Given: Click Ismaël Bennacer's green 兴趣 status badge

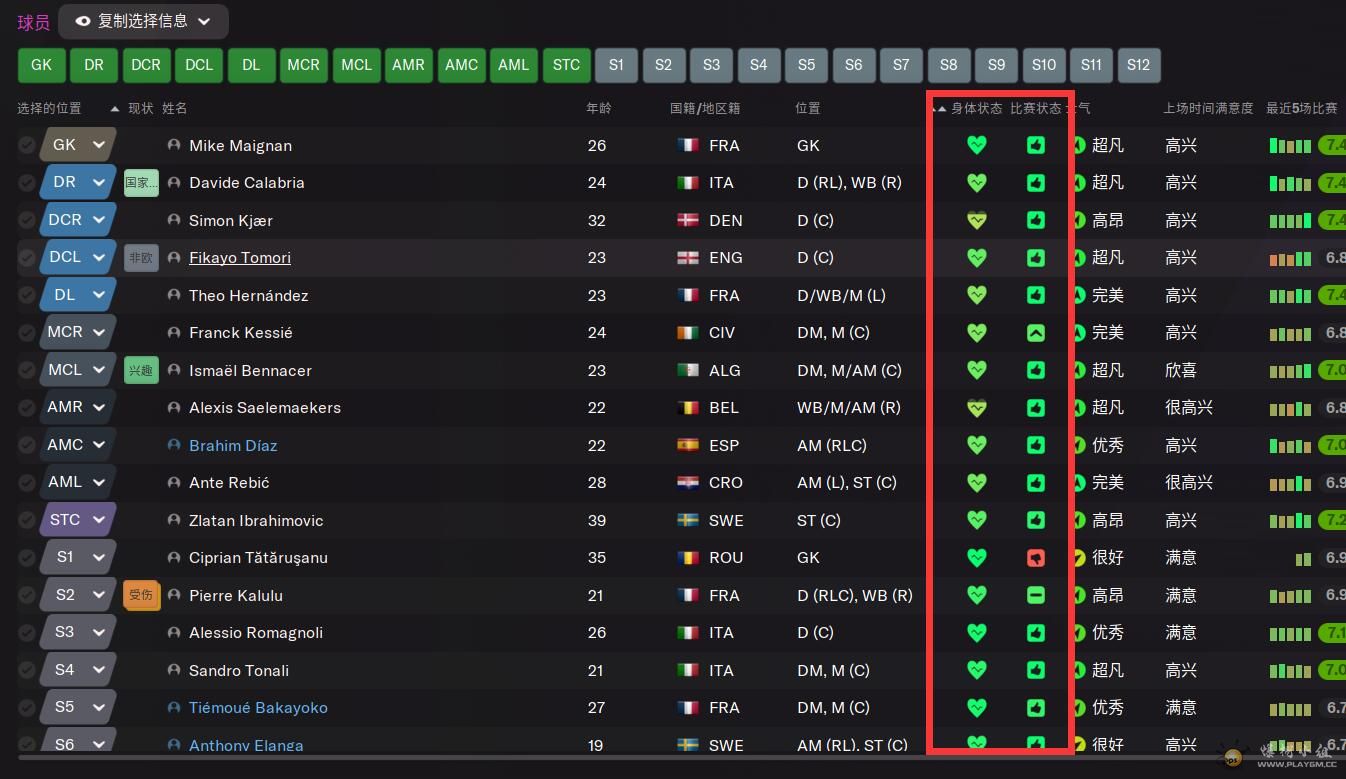Looking at the screenshot, I should (141, 370).
